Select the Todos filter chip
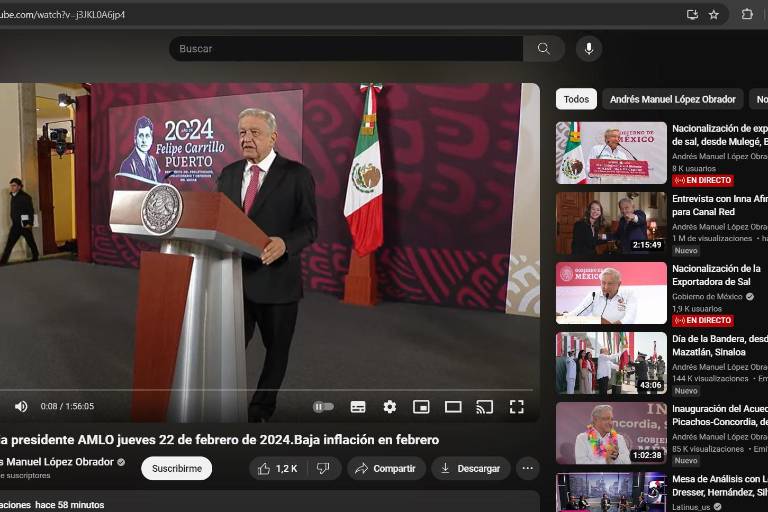768x512 pixels. point(576,99)
